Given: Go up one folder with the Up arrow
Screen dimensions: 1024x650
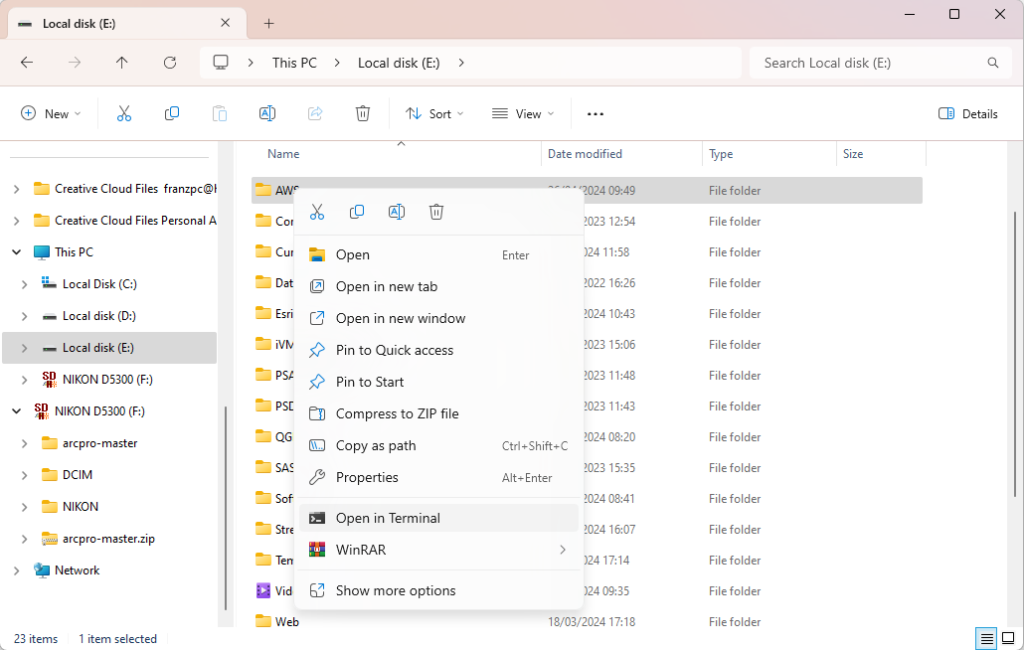Looking at the screenshot, I should tap(122, 62).
